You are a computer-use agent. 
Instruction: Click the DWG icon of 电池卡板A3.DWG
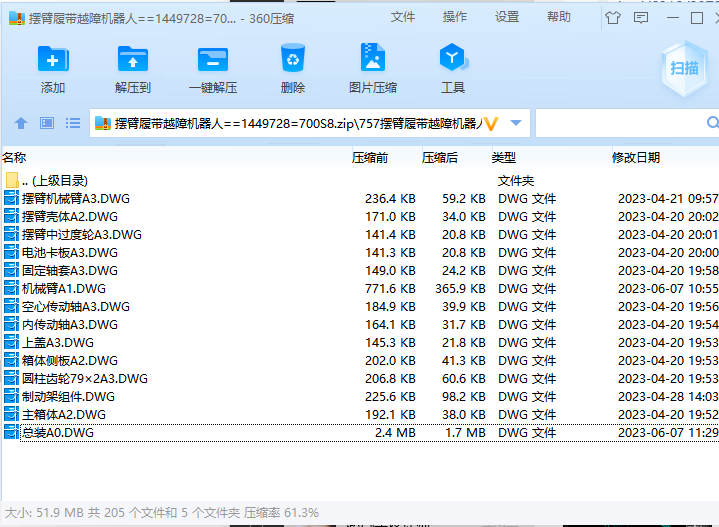tap(11, 253)
